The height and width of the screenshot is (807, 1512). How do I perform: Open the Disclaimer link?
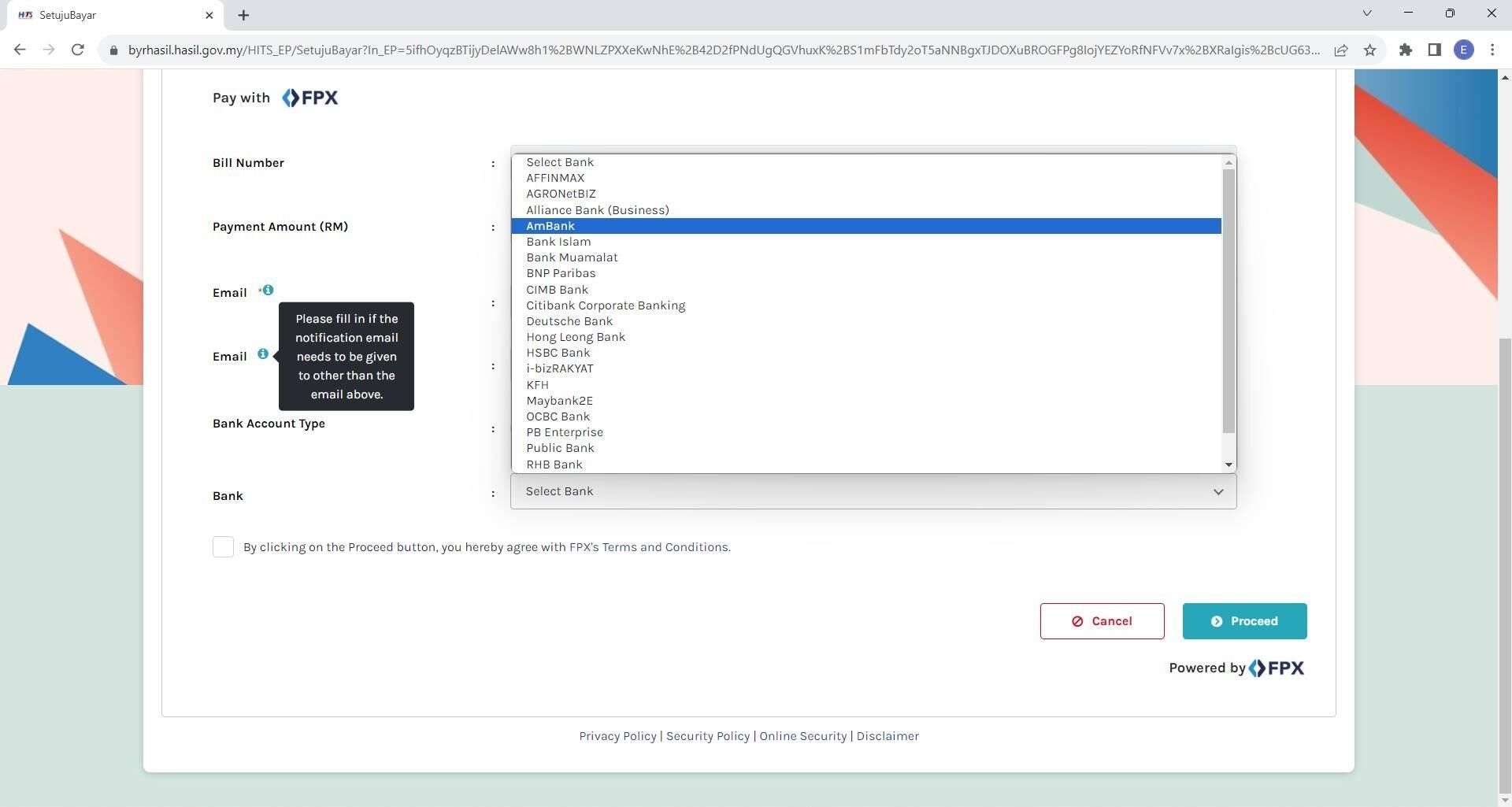tap(888, 736)
